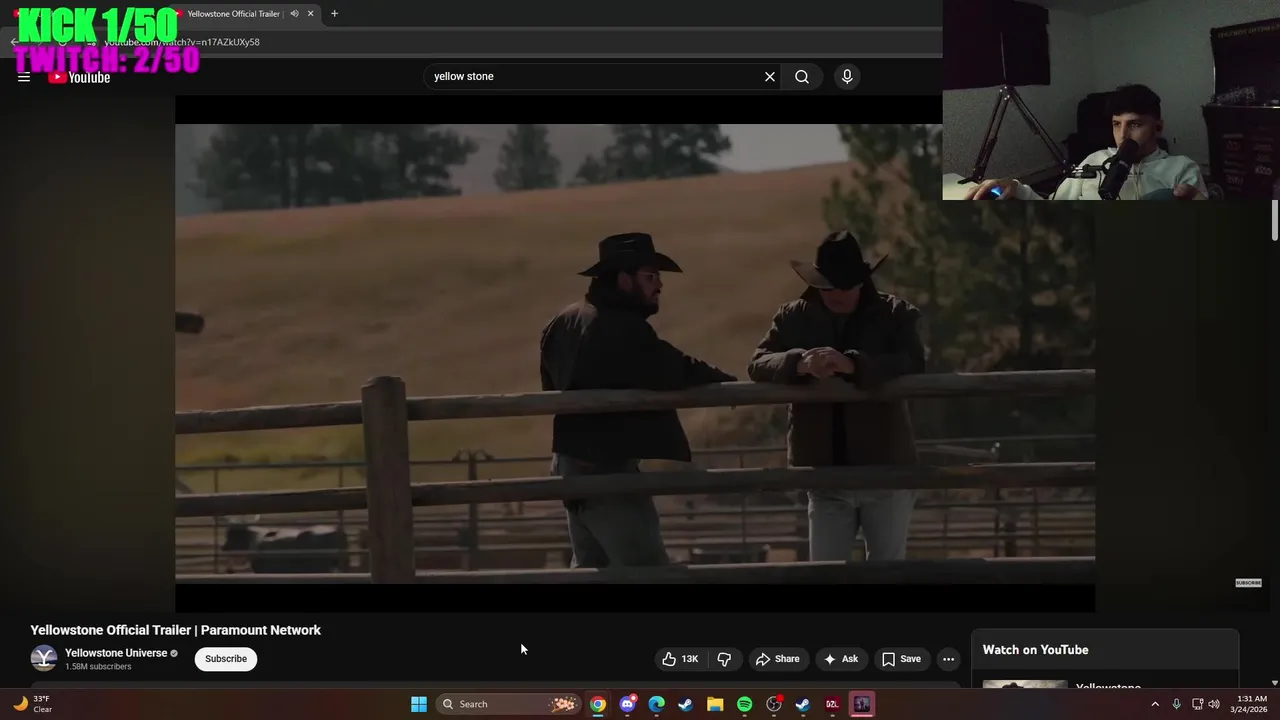Open Microsoft Edge from taskbar

(x=656, y=704)
